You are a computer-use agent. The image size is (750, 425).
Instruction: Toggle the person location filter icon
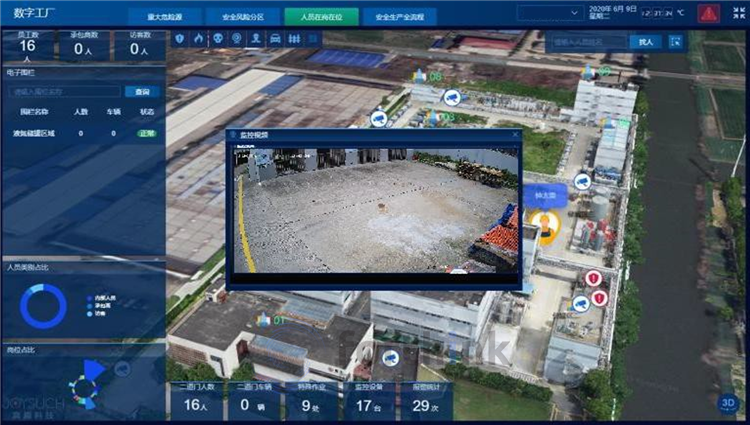[x=255, y=38]
